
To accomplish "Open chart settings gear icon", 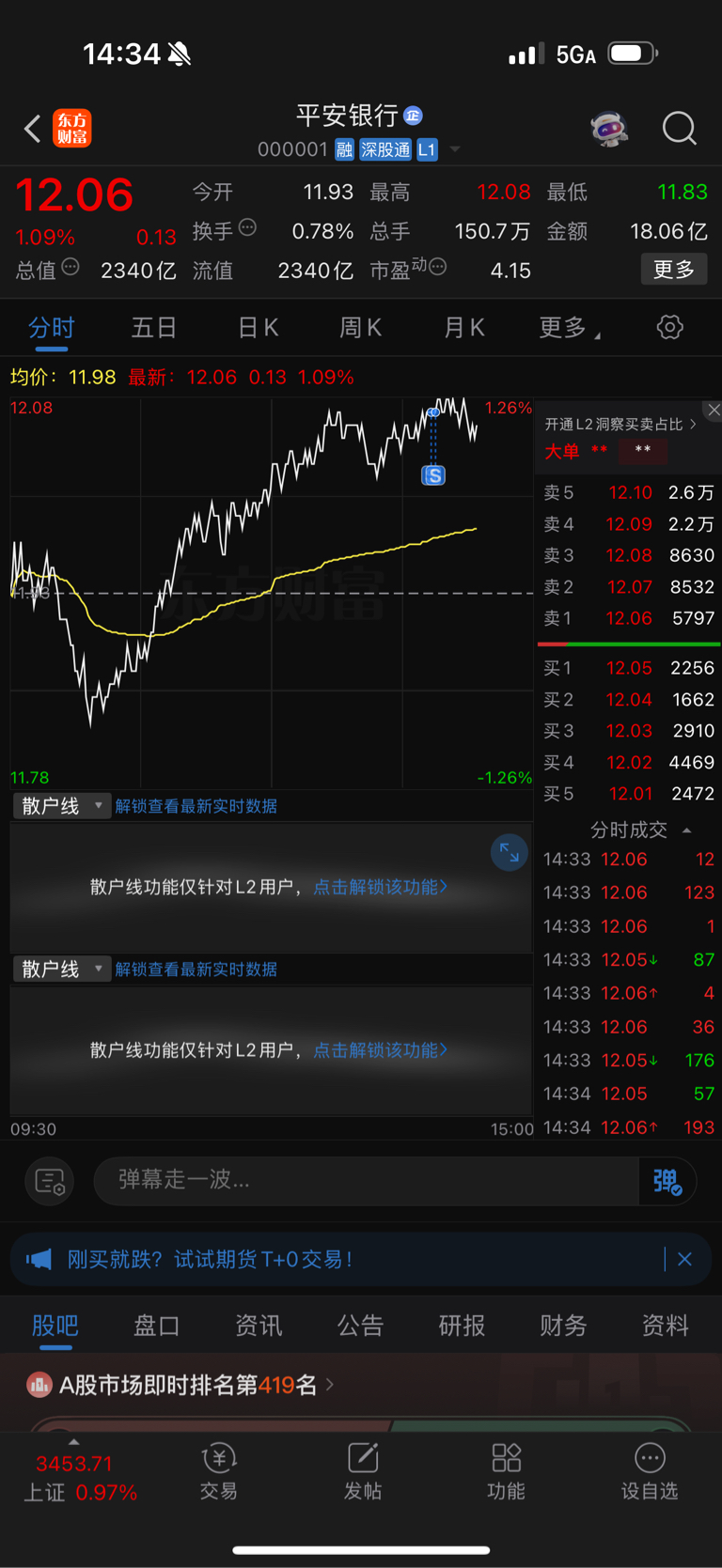I will tap(669, 327).
